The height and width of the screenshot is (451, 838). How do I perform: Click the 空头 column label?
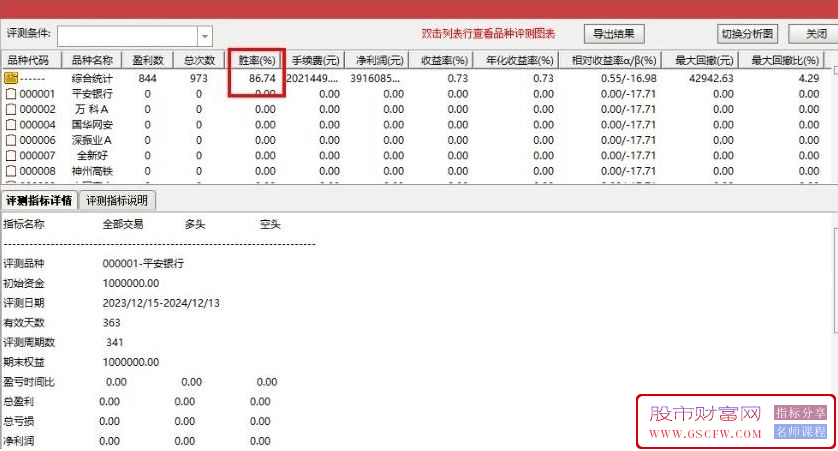coord(270,224)
